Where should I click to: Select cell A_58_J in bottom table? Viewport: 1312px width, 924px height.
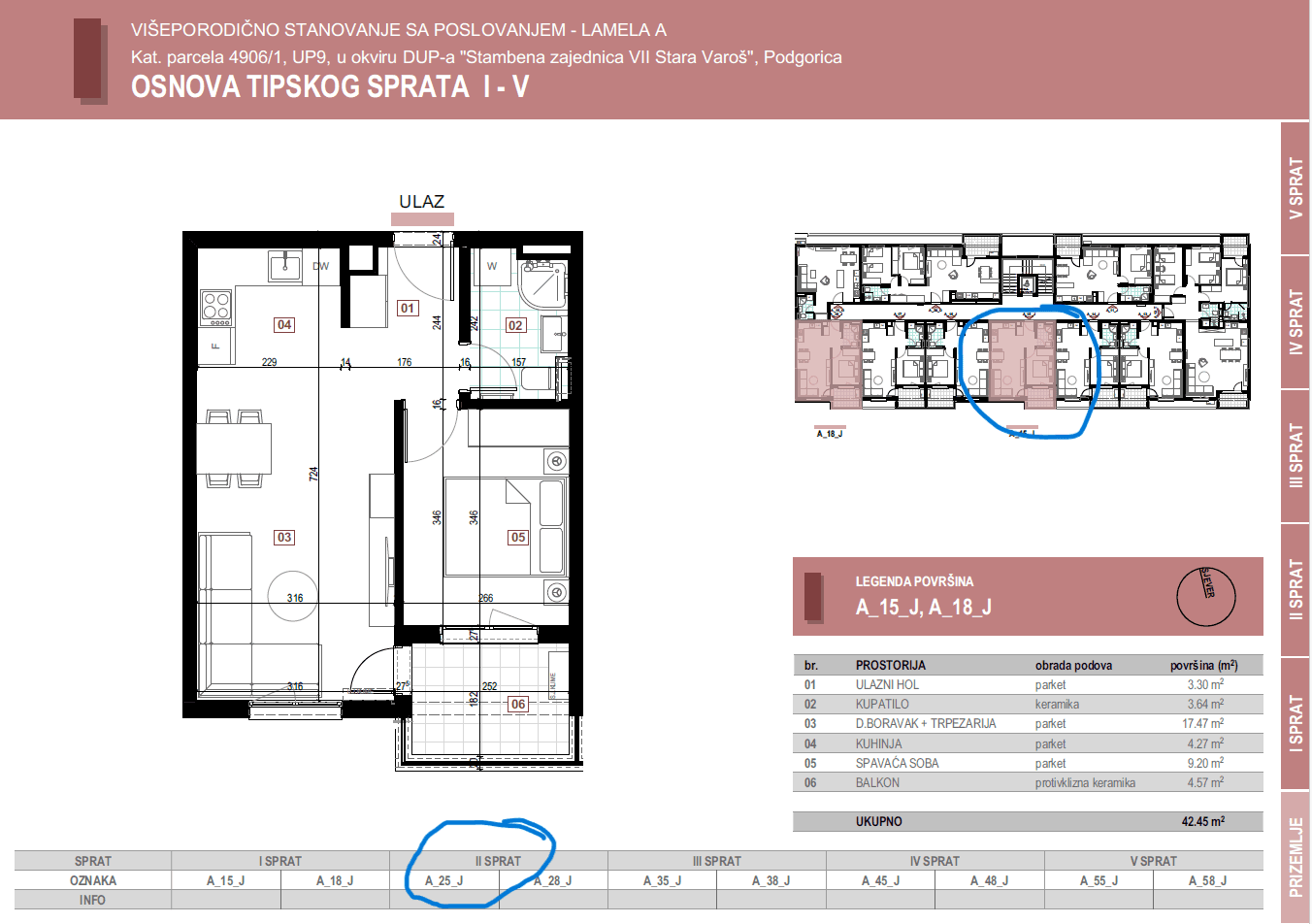point(1208,880)
